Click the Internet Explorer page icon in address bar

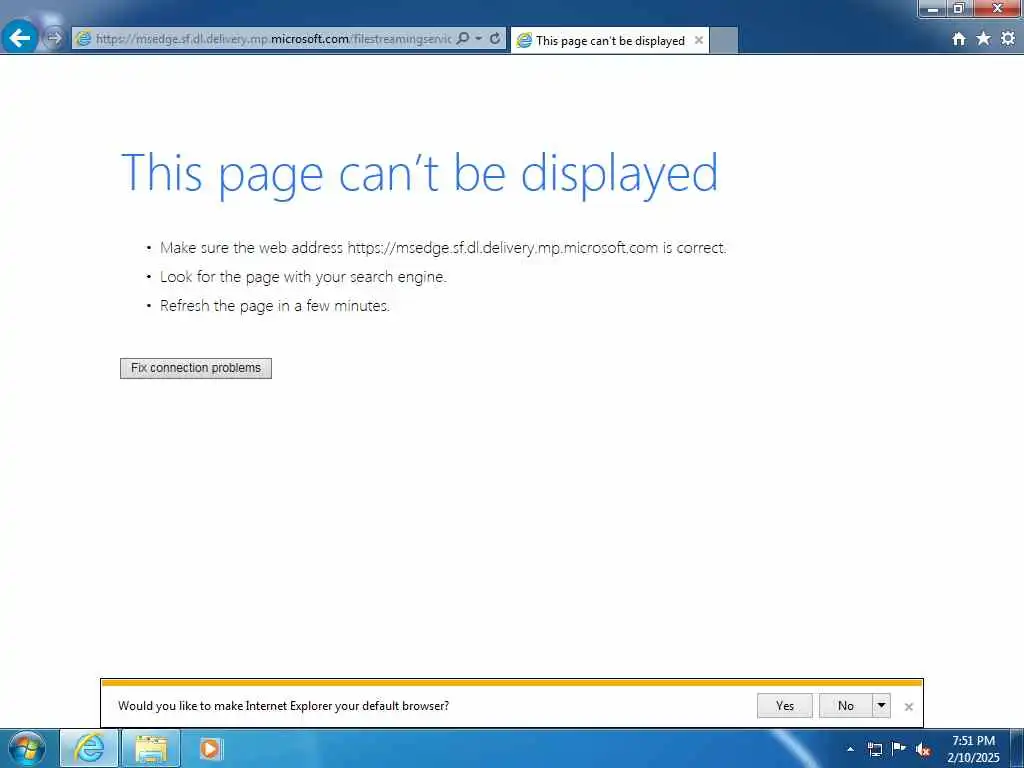[83, 39]
